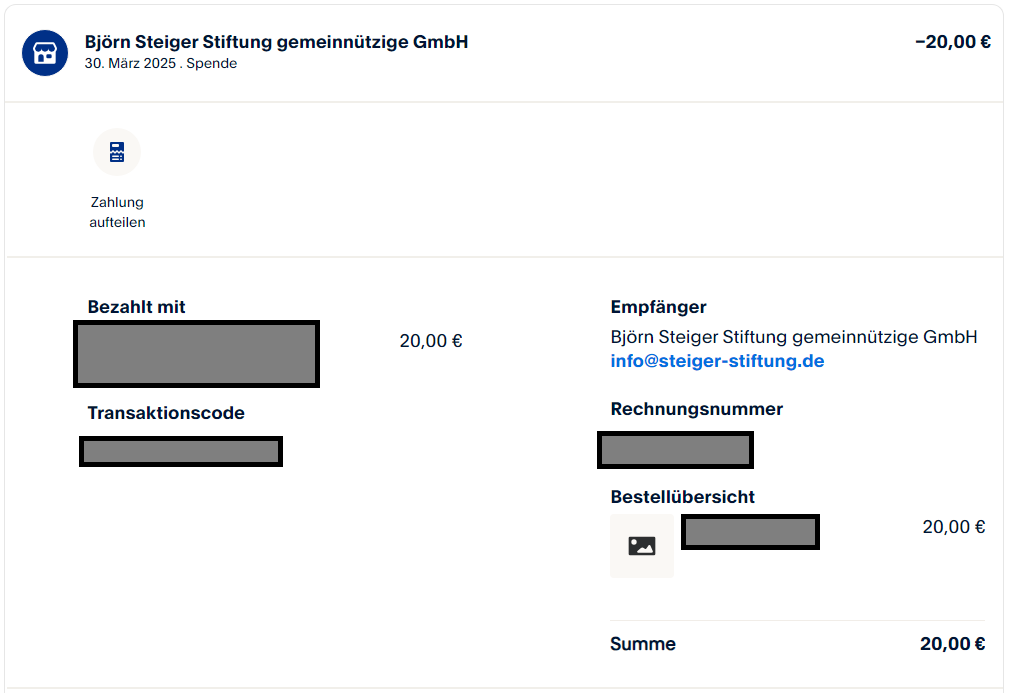Select the redacted invoice number value
This screenshot has height=693, width=1010.
point(675,450)
